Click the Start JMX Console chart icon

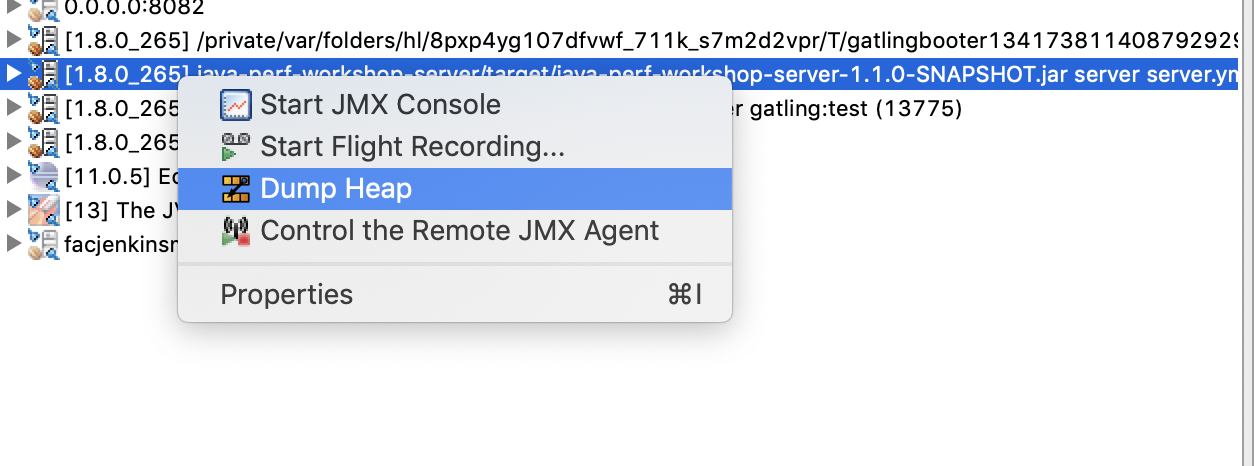235,105
